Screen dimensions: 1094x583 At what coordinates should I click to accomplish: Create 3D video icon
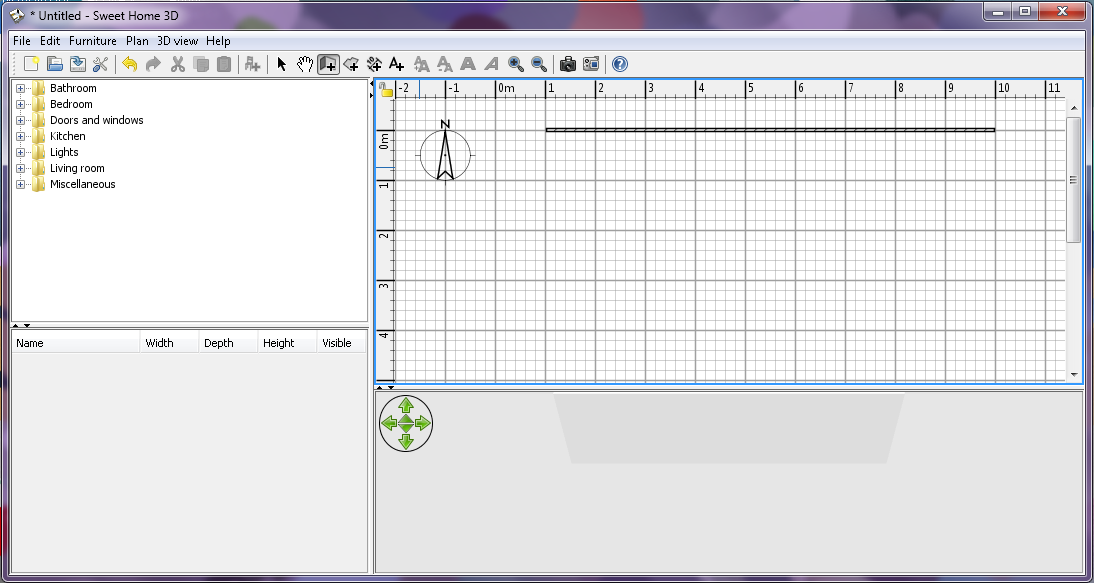coord(591,64)
